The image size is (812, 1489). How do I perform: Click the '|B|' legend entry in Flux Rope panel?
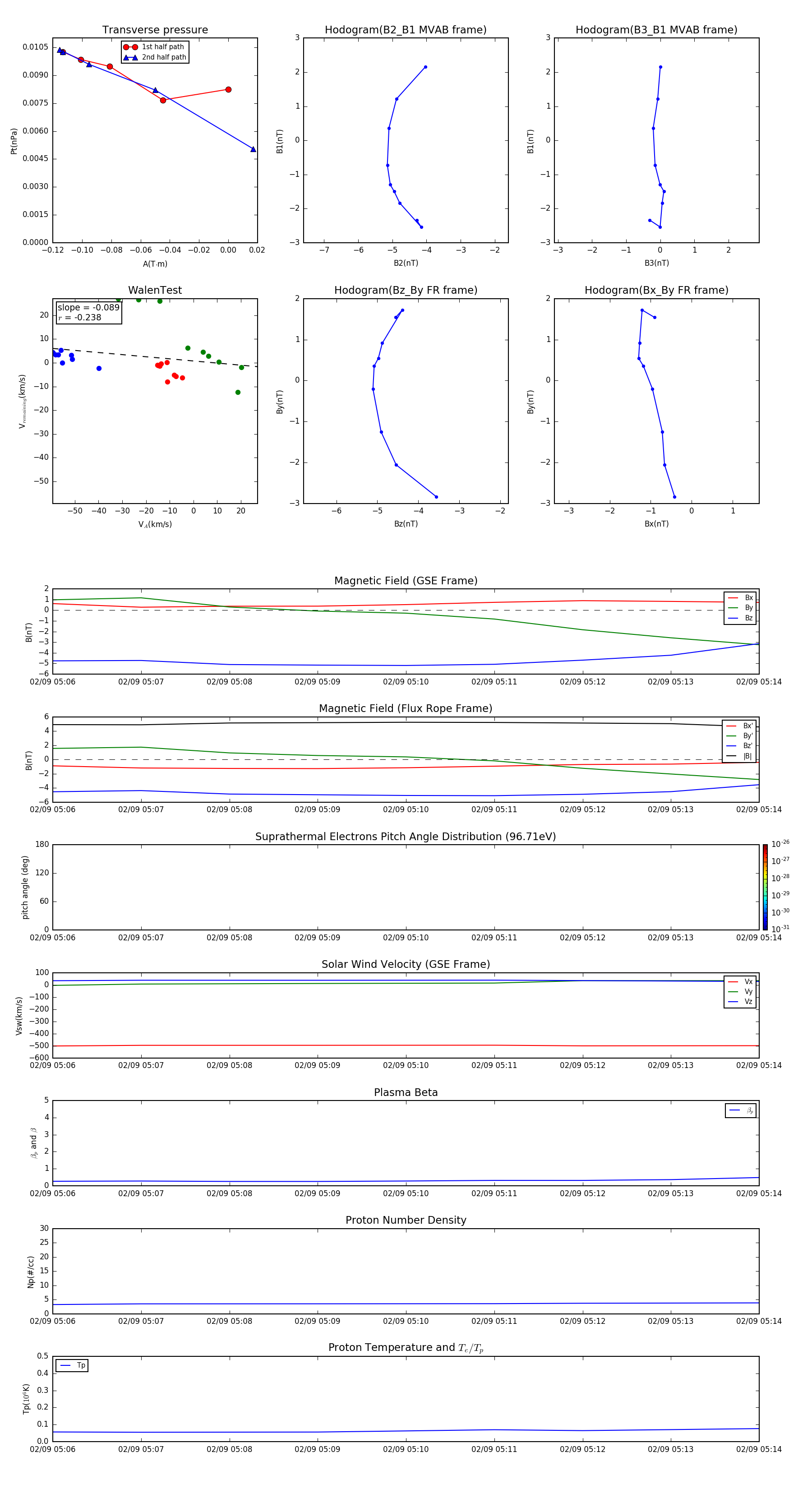point(739,756)
